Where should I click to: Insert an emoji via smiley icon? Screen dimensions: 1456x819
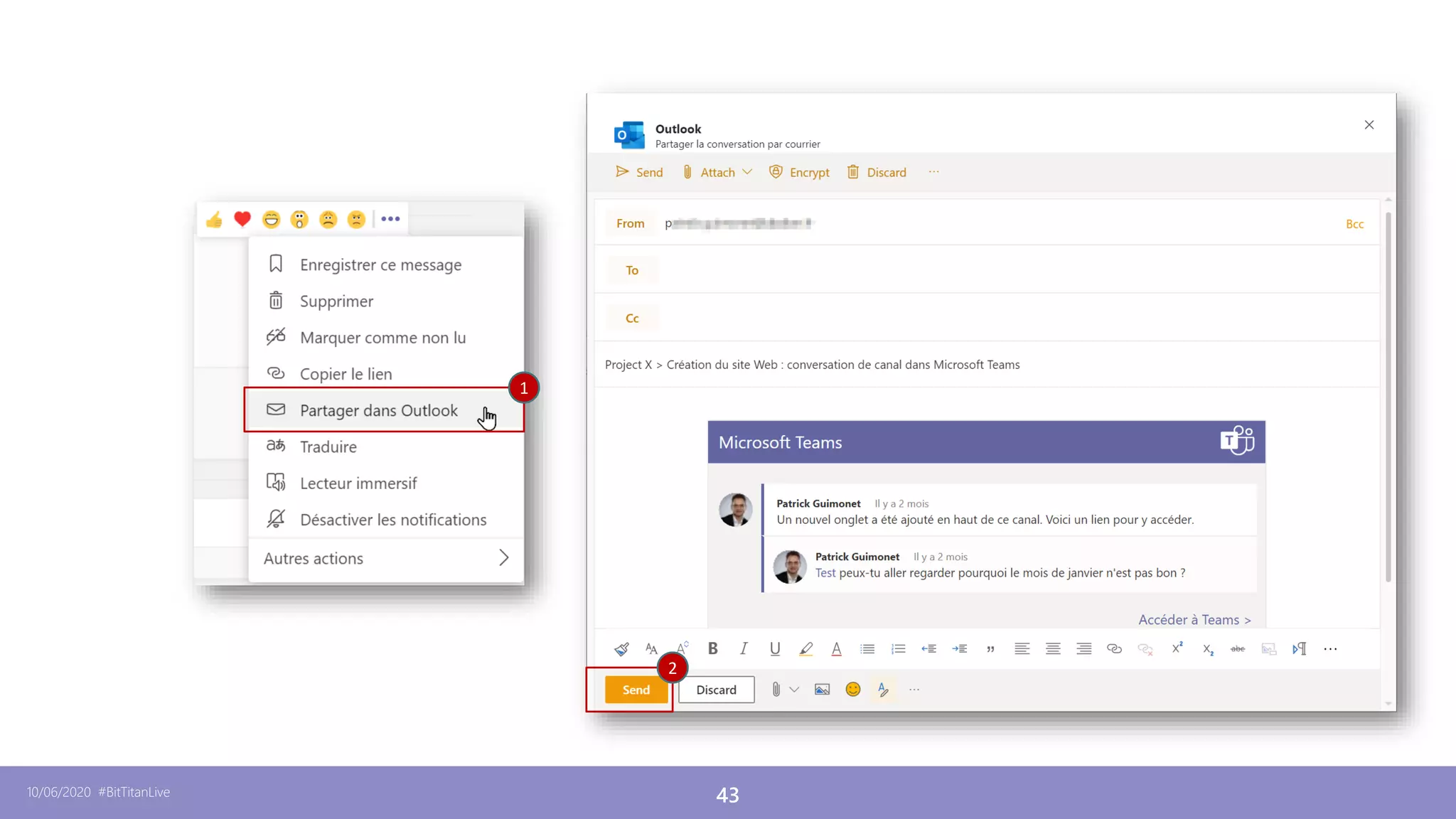coord(853,690)
